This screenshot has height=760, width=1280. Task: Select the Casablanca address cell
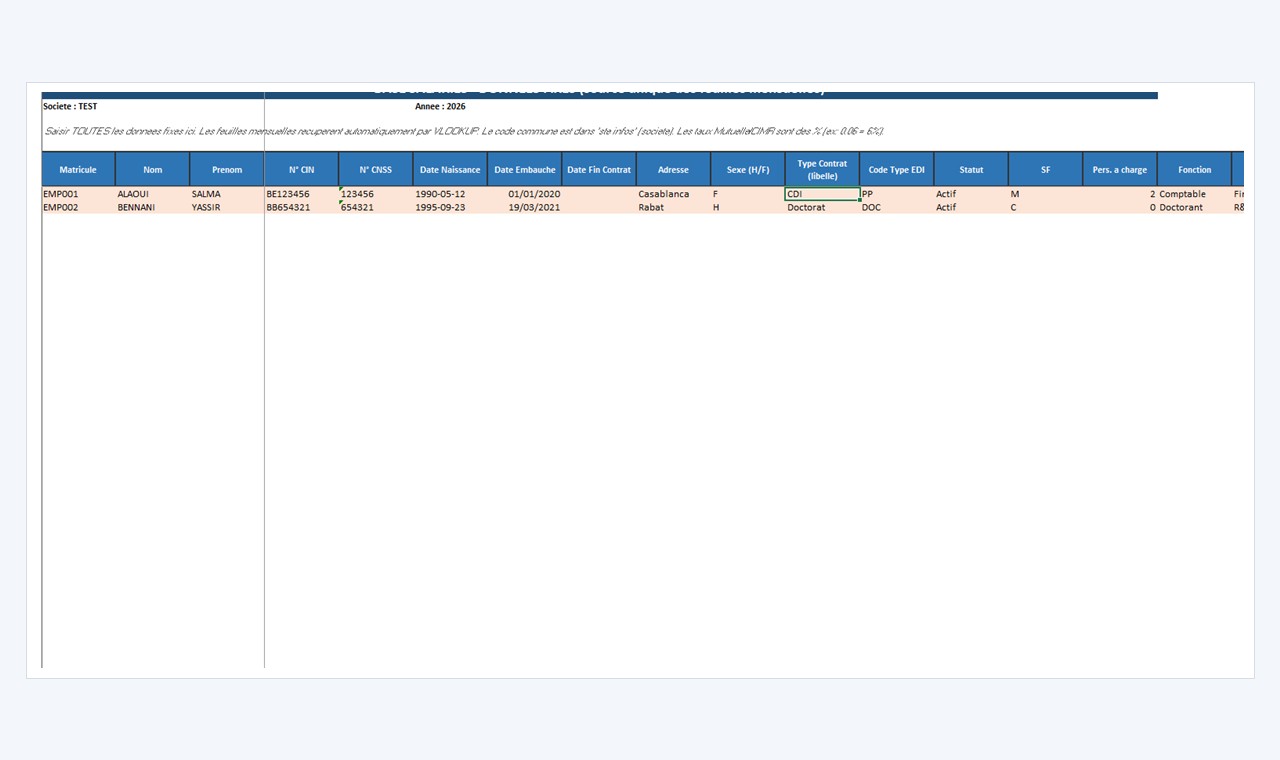click(x=673, y=194)
